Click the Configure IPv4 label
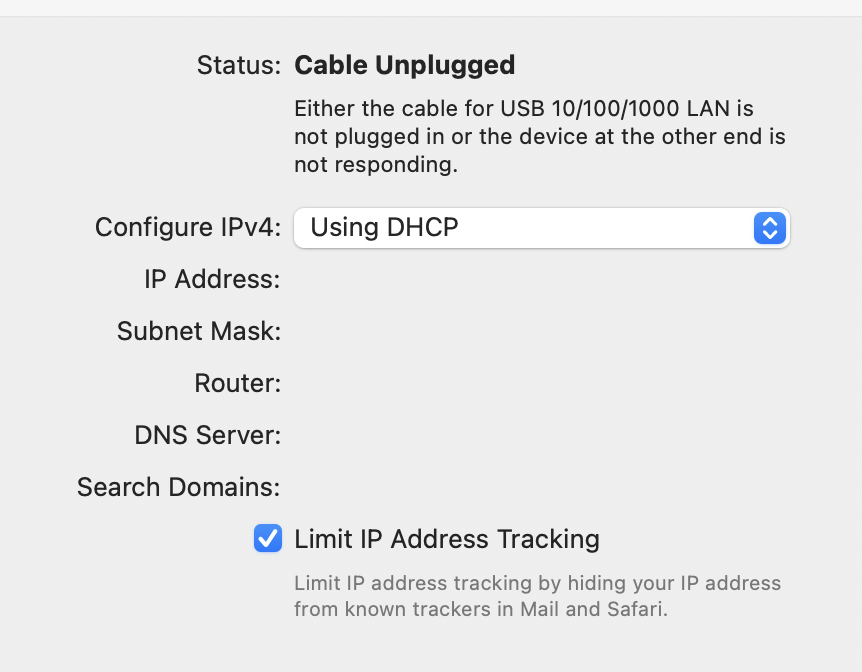This screenshot has height=672, width=862. click(x=188, y=228)
